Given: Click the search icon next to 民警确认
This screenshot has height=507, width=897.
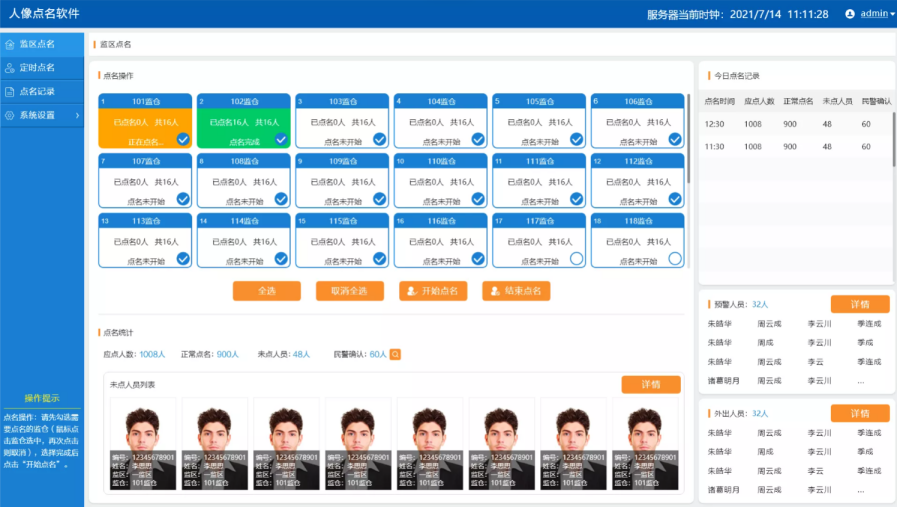Looking at the screenshot, I should 396,354.
